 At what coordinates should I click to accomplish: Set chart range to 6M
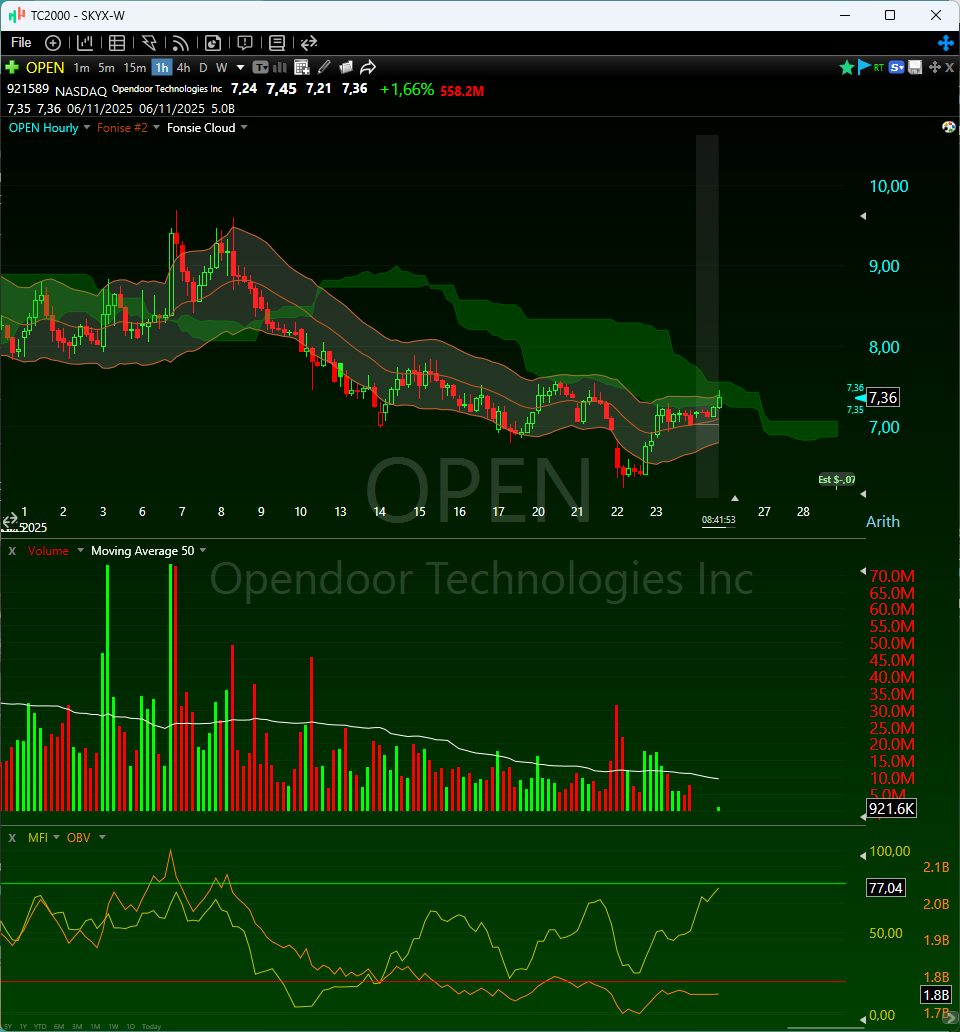pyautogui.click(x=59, y=1027)
